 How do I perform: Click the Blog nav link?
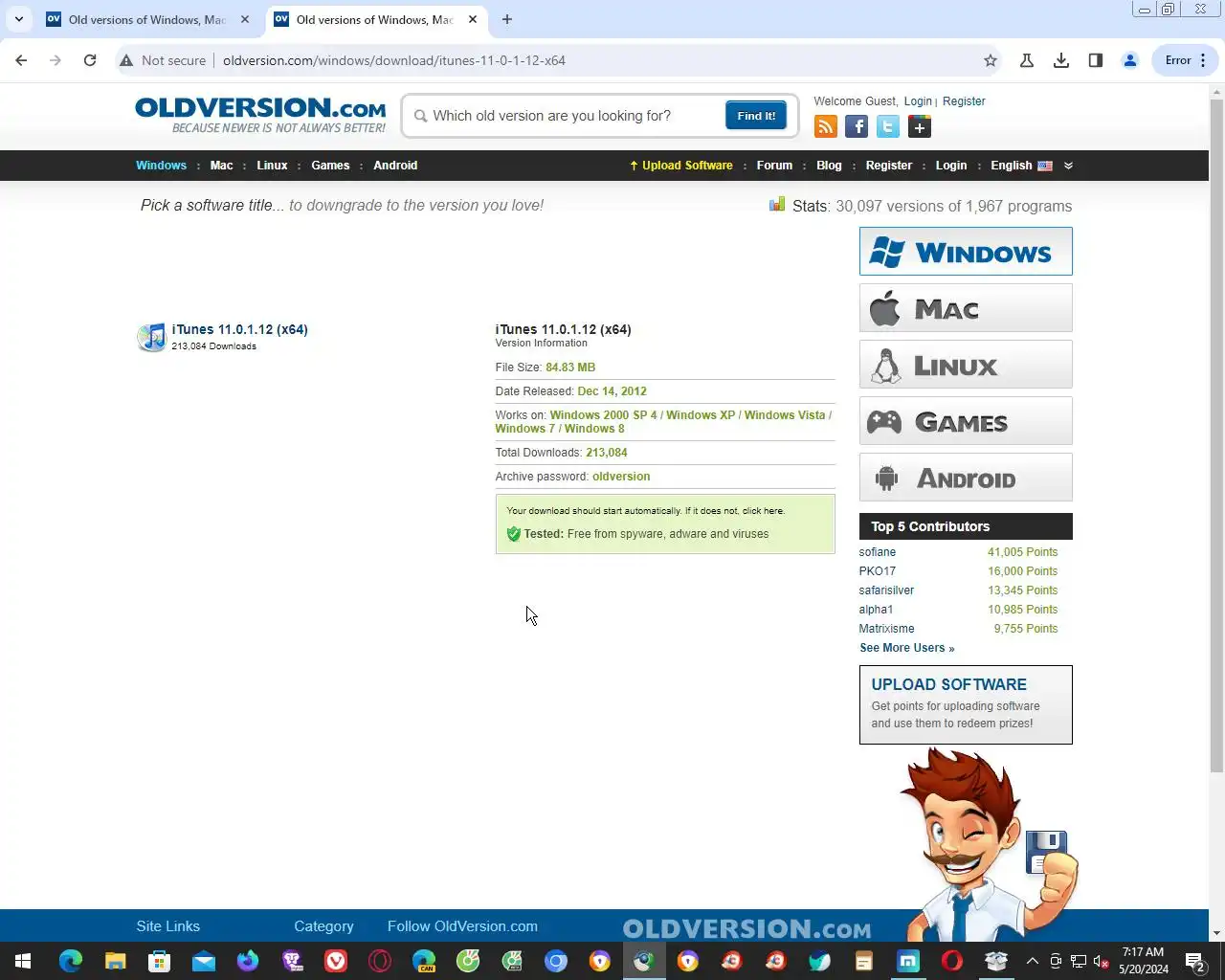(x=829, y=166)
